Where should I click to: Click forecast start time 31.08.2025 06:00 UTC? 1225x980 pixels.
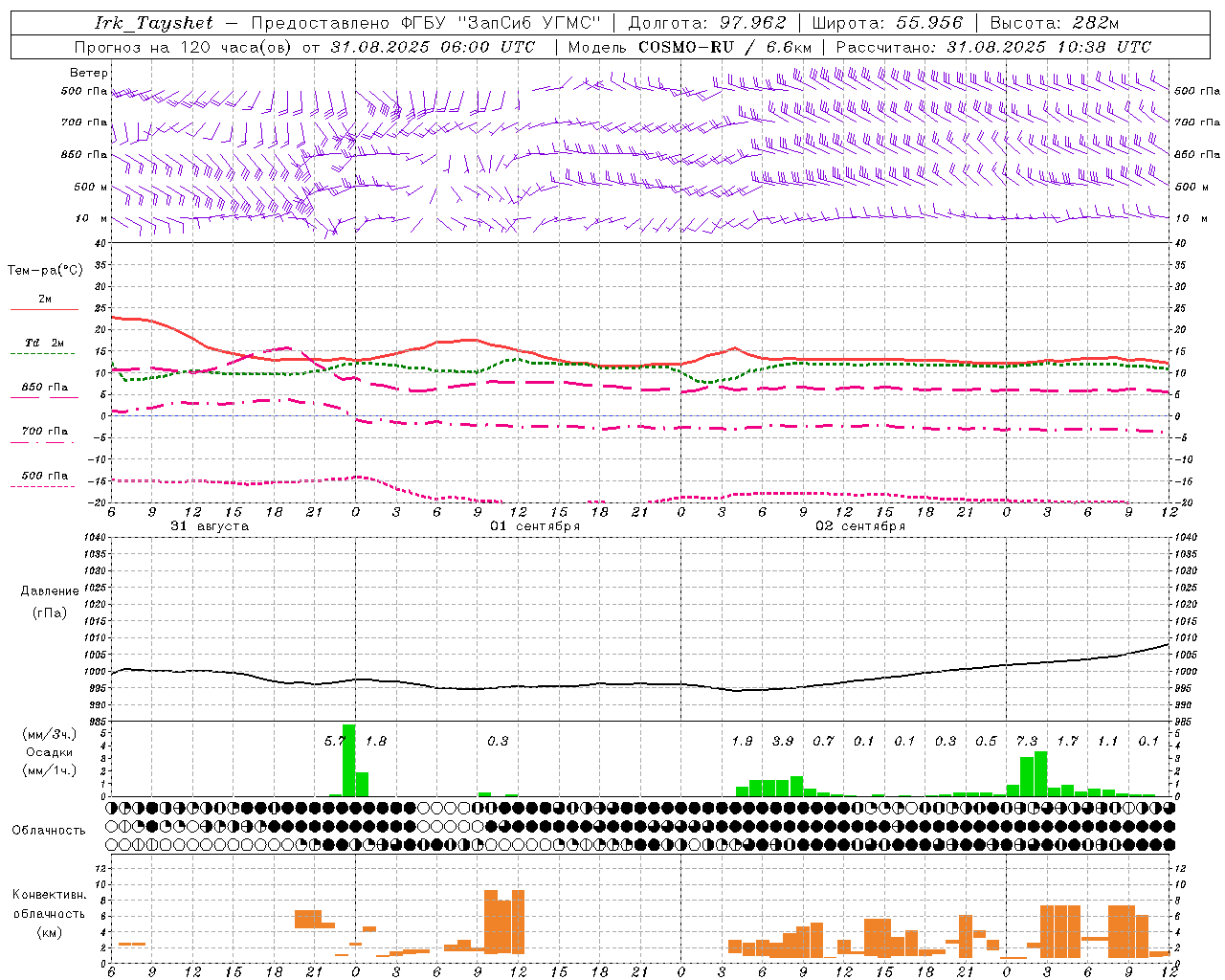click(433, 47)
